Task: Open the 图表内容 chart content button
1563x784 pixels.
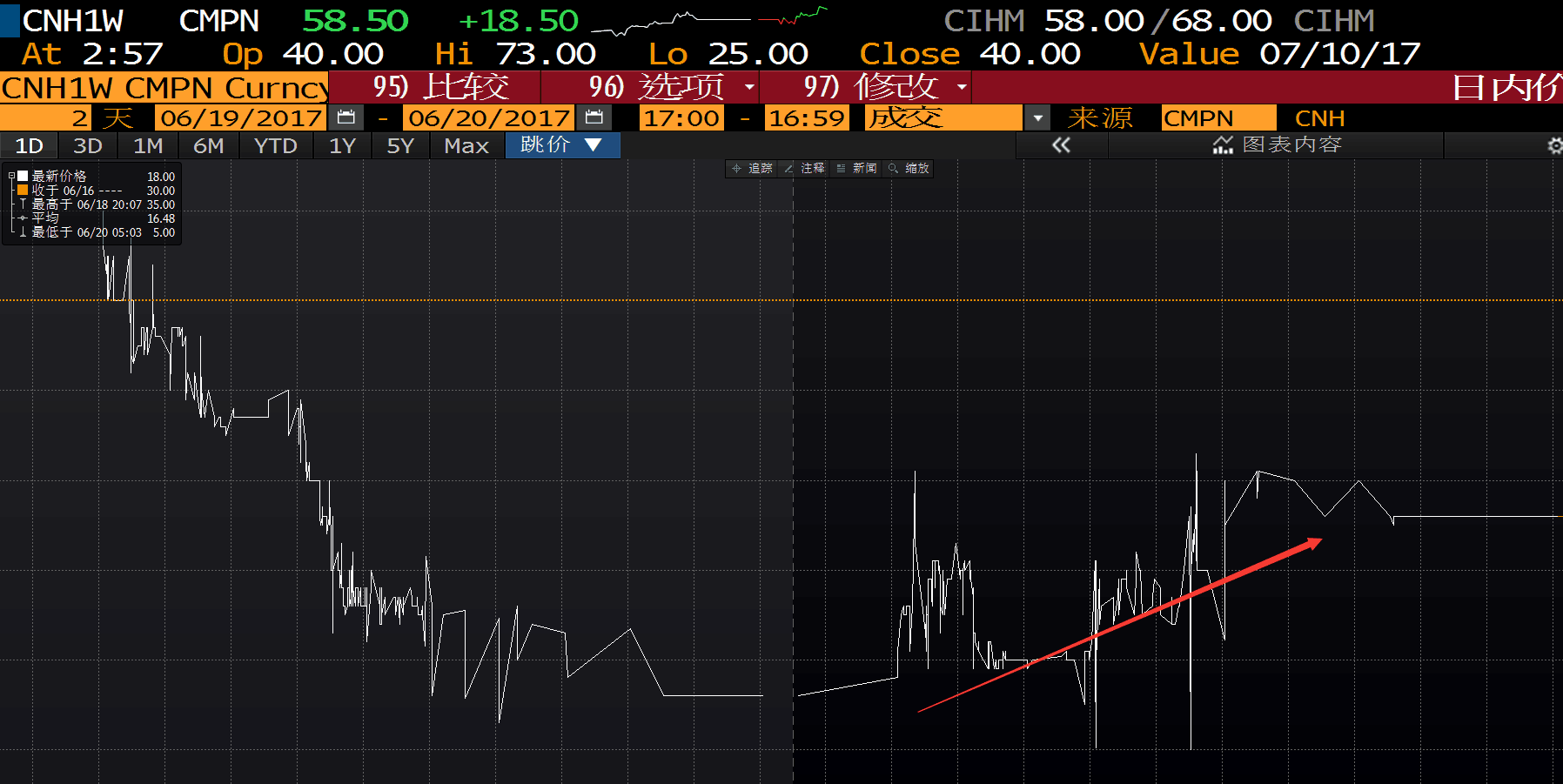Action: coord(1277,145)
